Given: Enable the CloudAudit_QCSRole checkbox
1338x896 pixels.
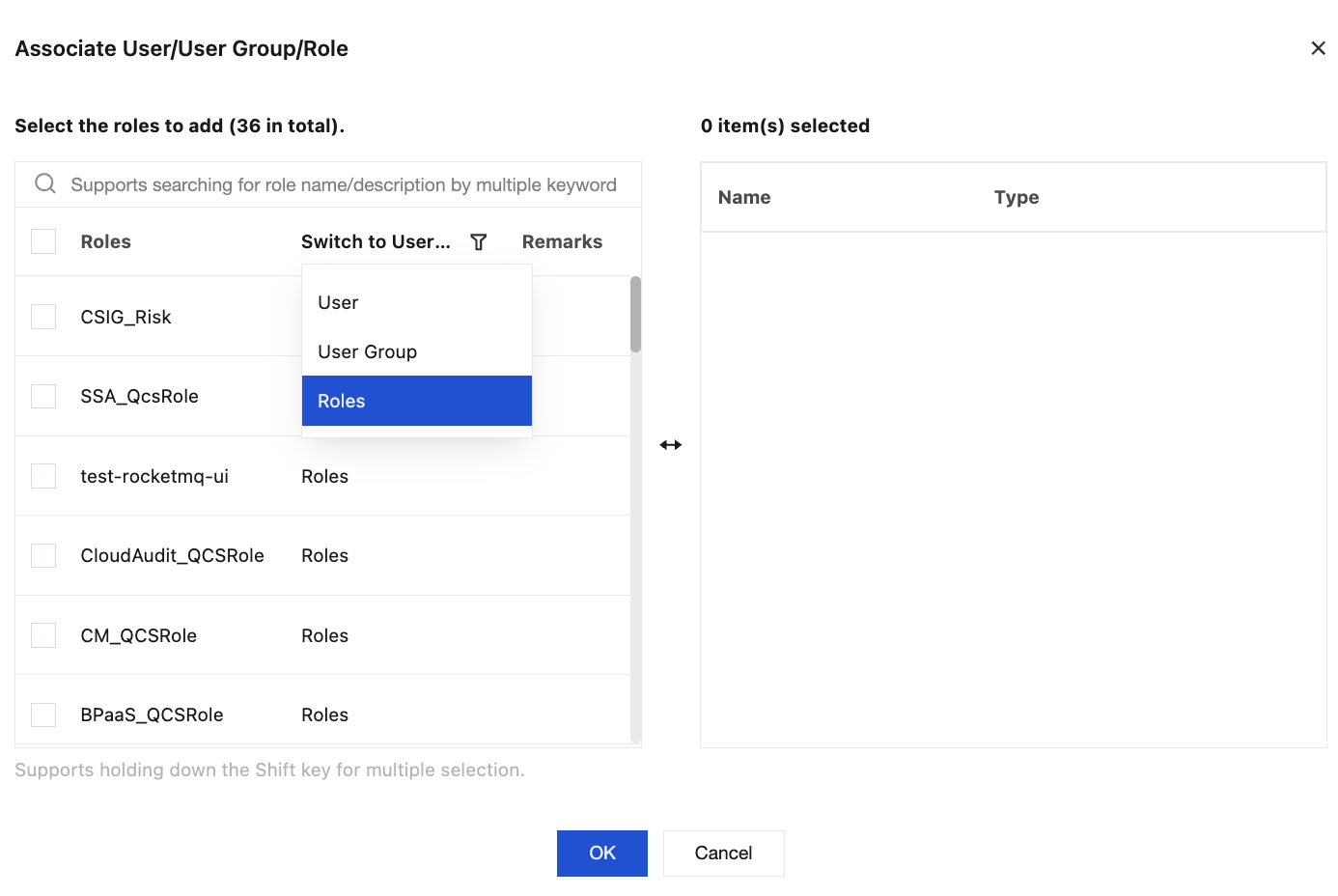Looking at the screenshot, I should pos(43,555).
